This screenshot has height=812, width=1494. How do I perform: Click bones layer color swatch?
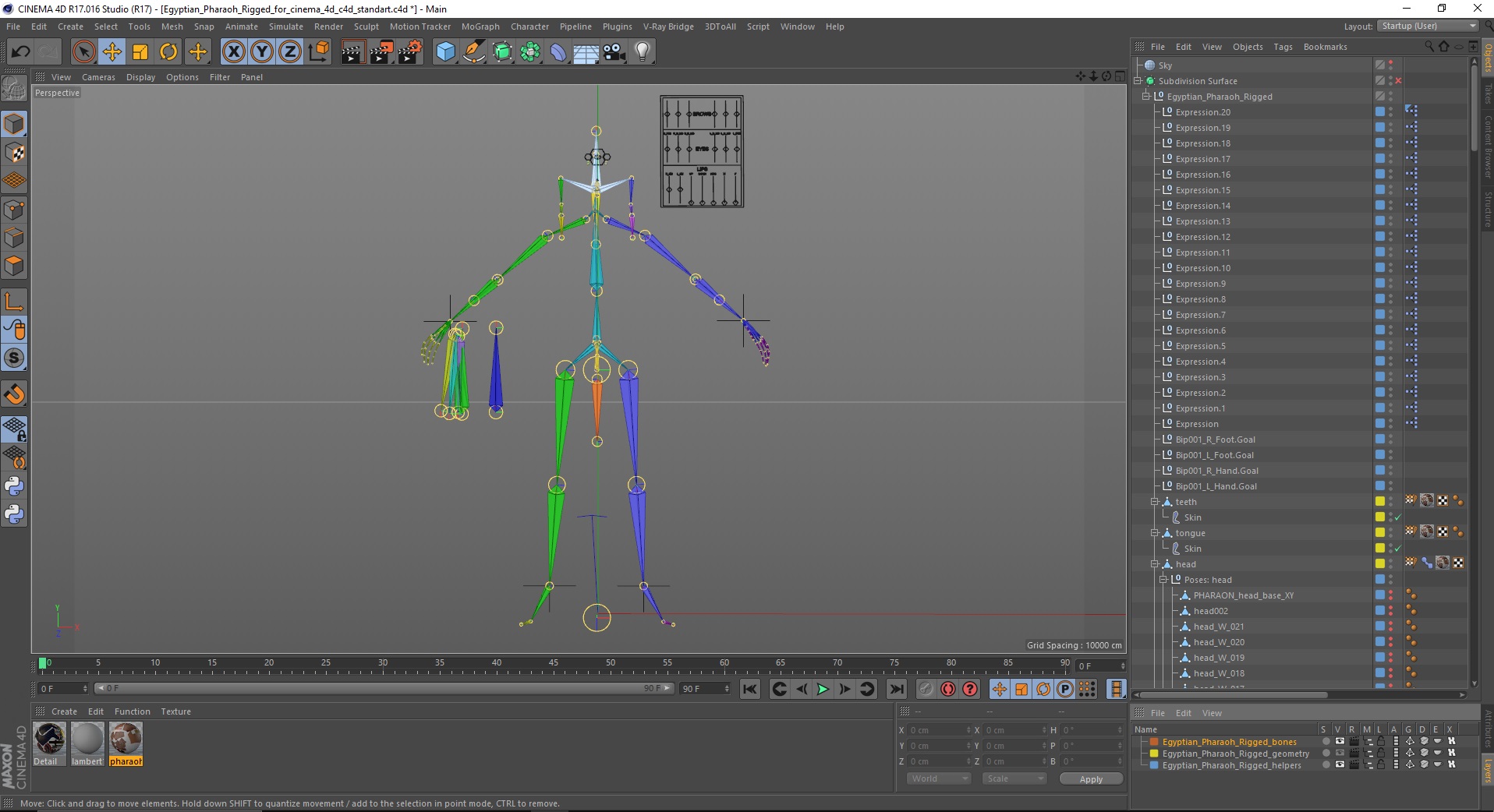1154,742
